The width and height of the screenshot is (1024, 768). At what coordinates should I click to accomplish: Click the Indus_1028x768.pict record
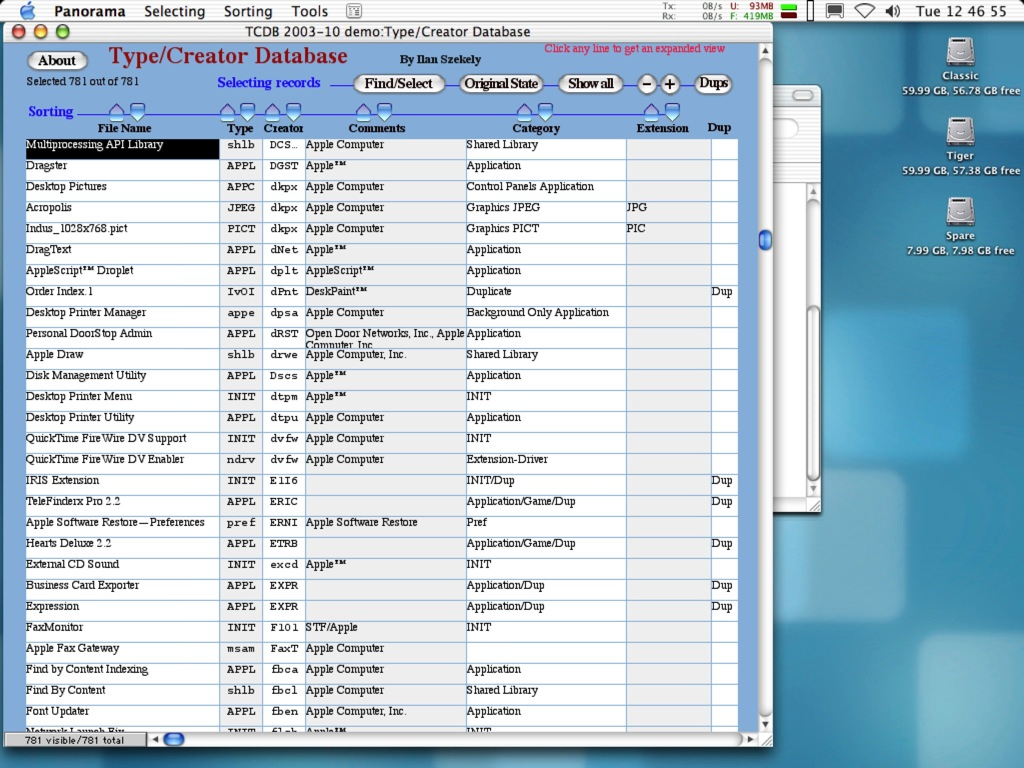pos(381,231)
